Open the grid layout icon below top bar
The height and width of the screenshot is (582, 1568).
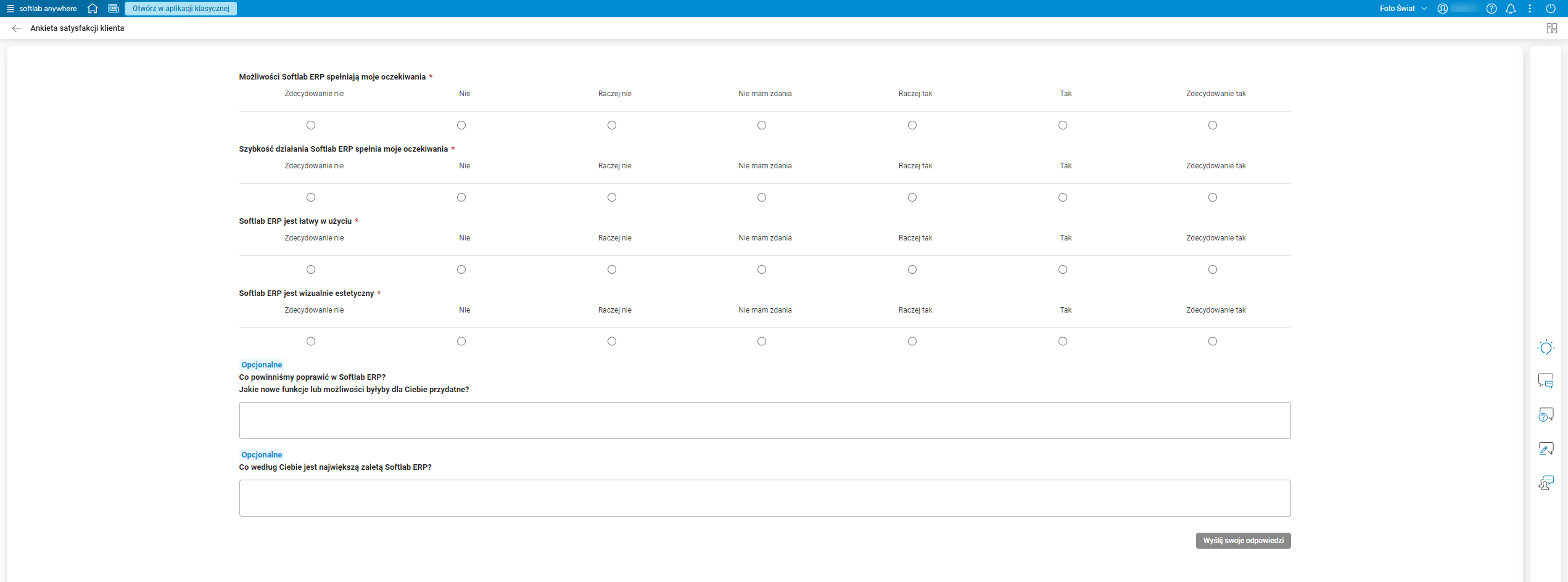[1552, 28]
